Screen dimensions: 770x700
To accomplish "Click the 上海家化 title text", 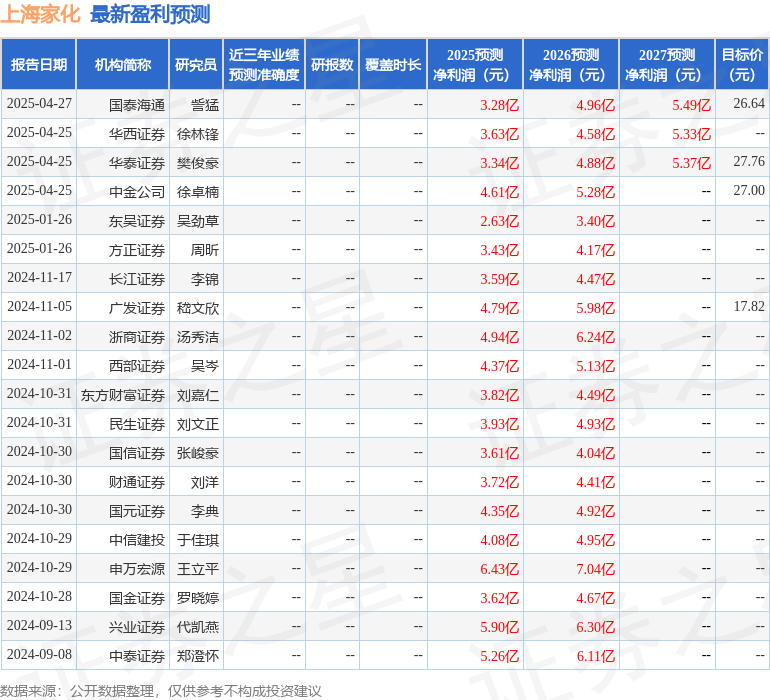I will point(40,14).
